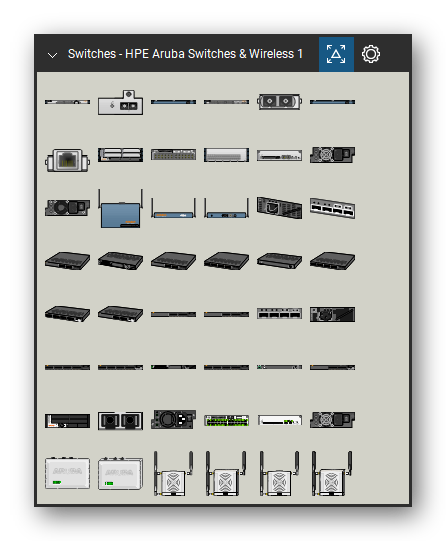
Task: Select the RJ45 port close-up shape
Action: tap(68, 160)
